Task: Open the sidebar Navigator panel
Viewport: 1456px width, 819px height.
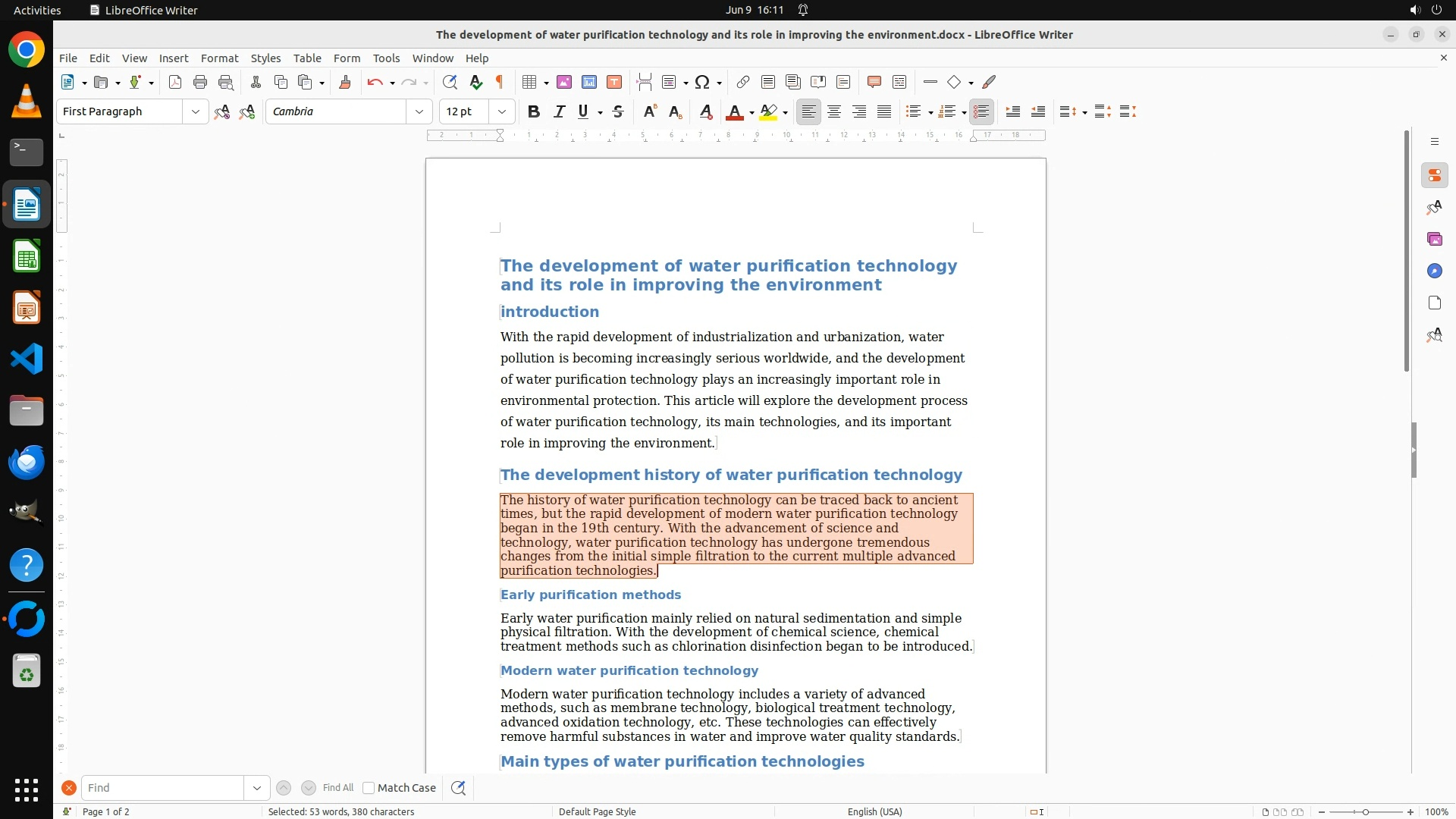Action: [1434, 271]
